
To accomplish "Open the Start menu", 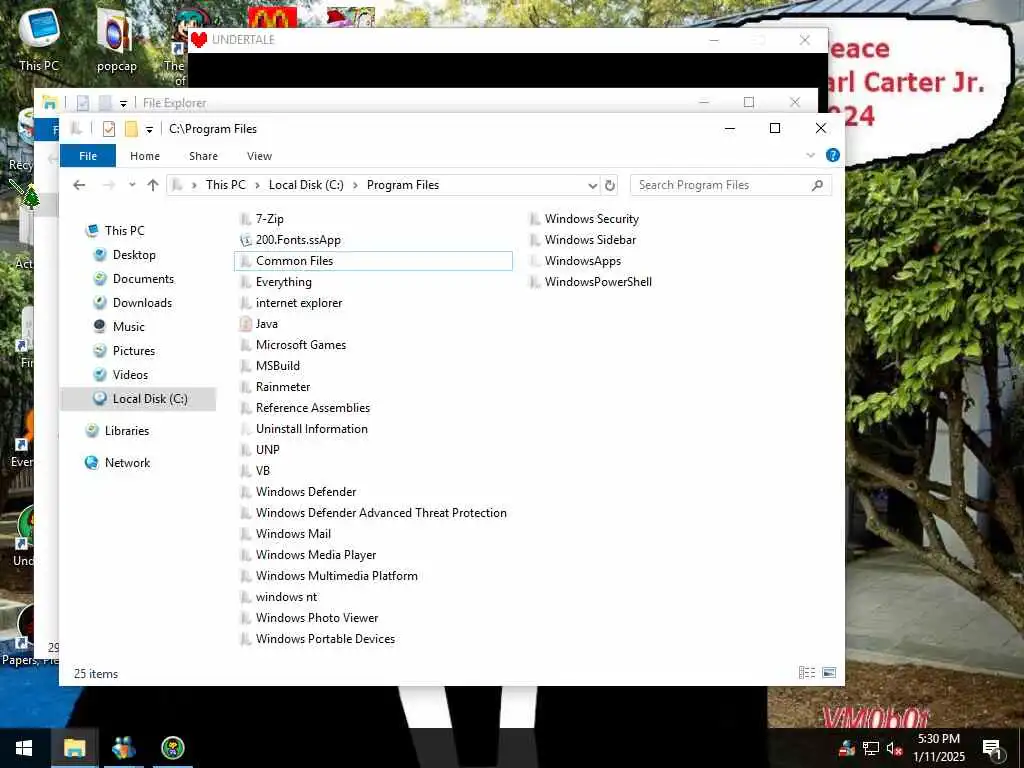I will [24, 748].
